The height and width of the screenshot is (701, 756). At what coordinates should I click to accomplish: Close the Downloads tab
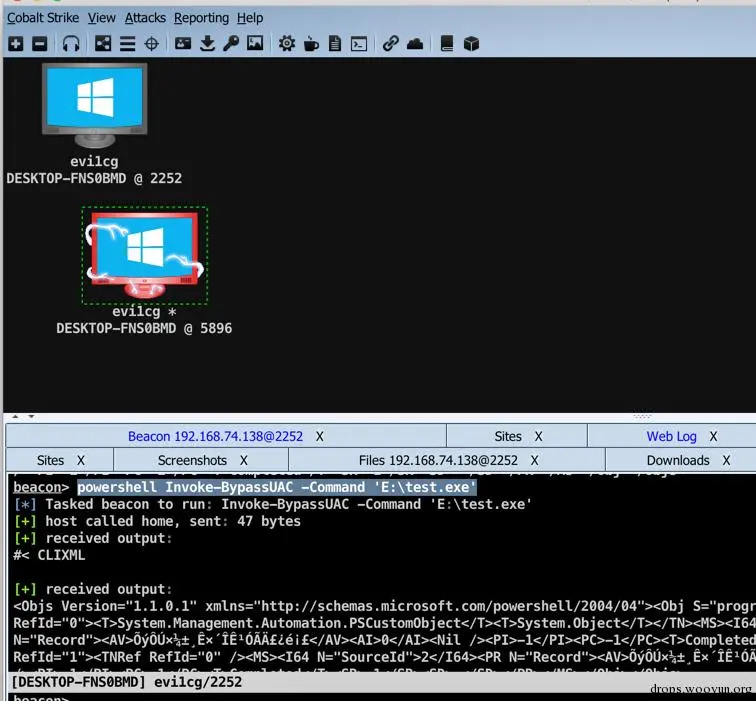tap(727, 461)
